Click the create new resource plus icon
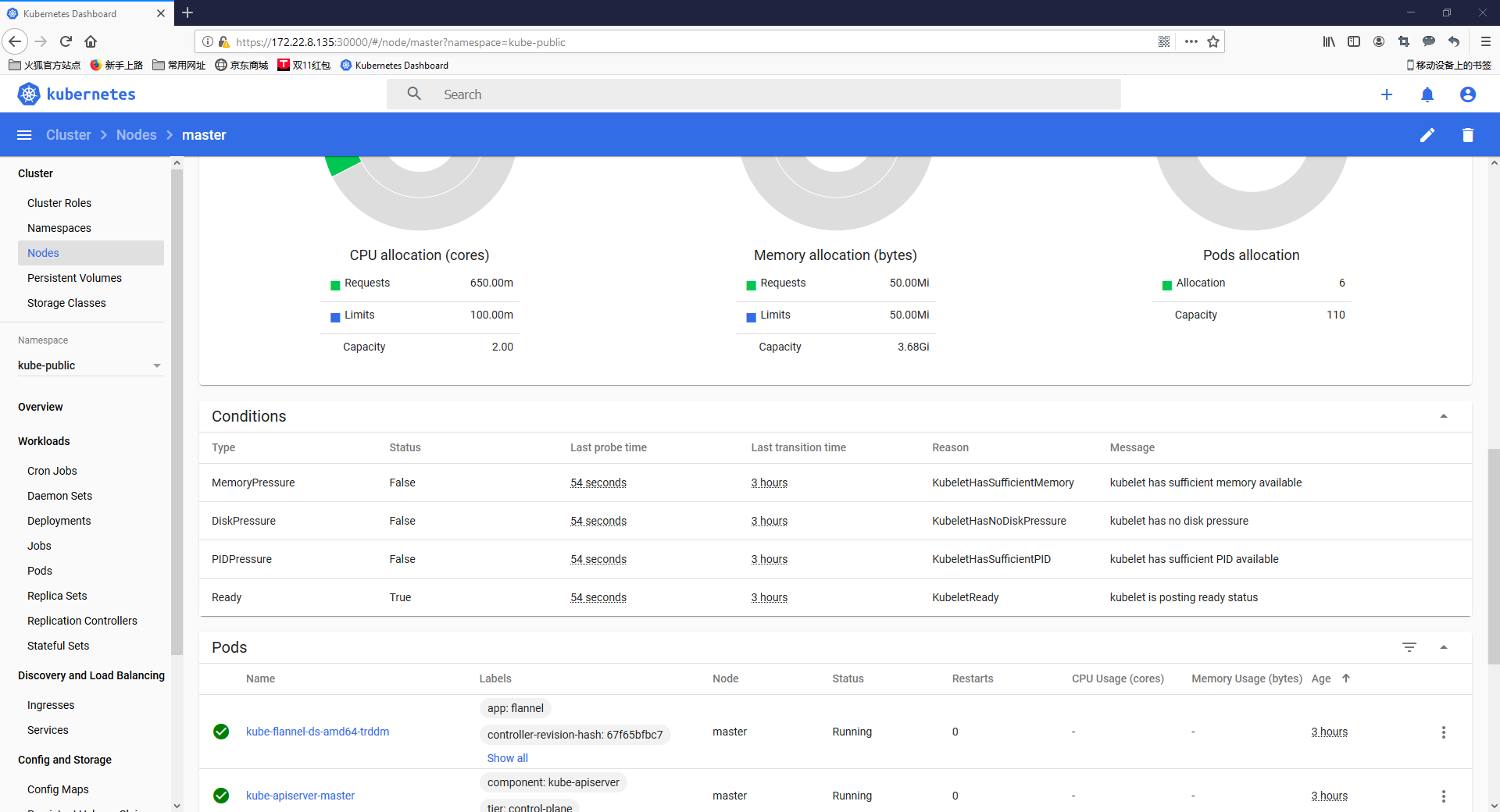 pos(1386,94)
